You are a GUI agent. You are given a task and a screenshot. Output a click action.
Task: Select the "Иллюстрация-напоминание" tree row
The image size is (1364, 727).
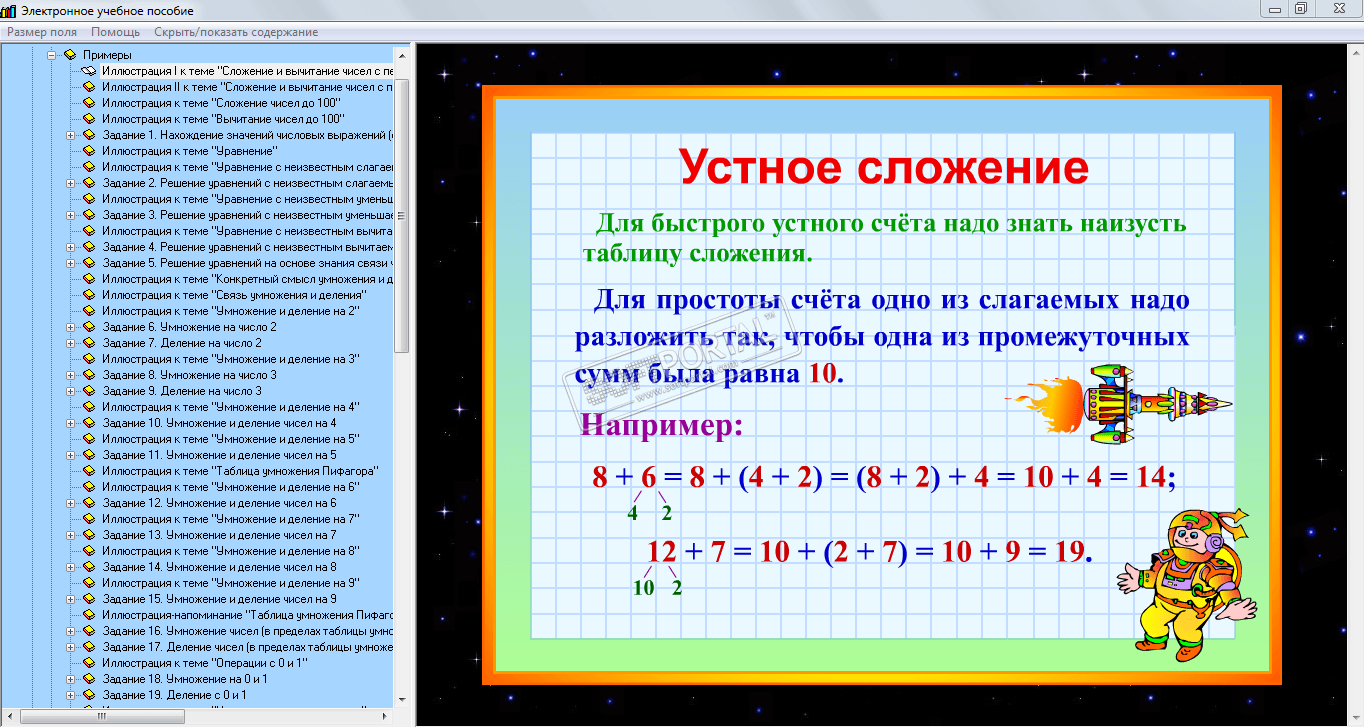click(x=247, y=615)
